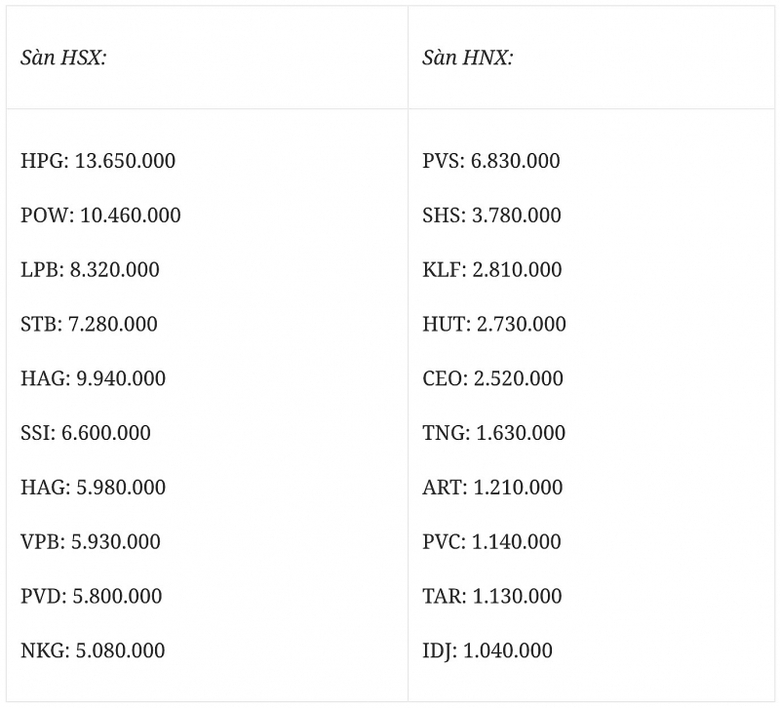Click the VPB 5.930.000 line
This screenshot has height=708, width=780.
click(90, 542)
